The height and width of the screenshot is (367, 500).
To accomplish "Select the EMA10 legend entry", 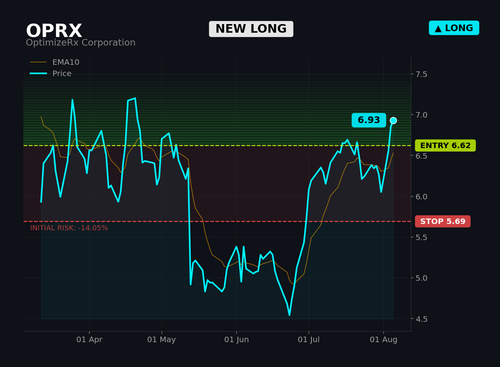I will pos(55,62).
